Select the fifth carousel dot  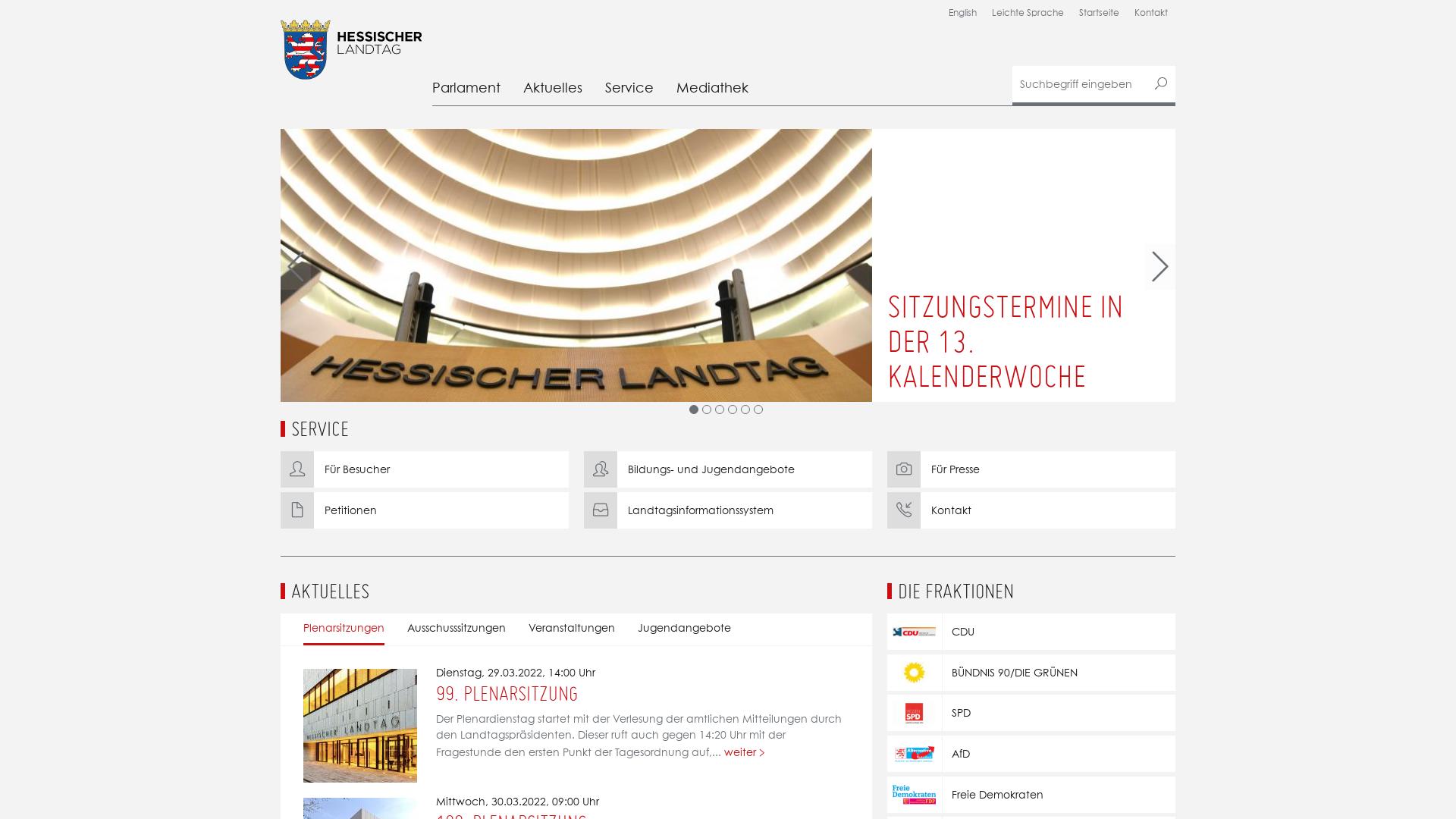[745, 409]
